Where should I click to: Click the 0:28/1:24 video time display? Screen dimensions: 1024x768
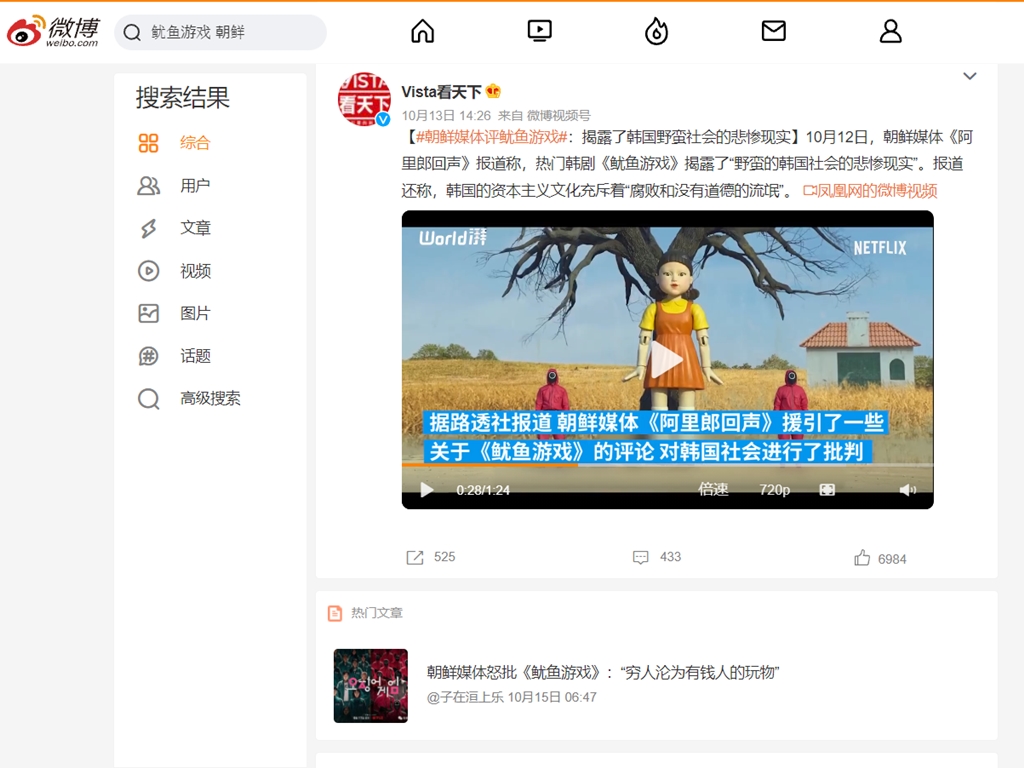click(x=483, y=490)
